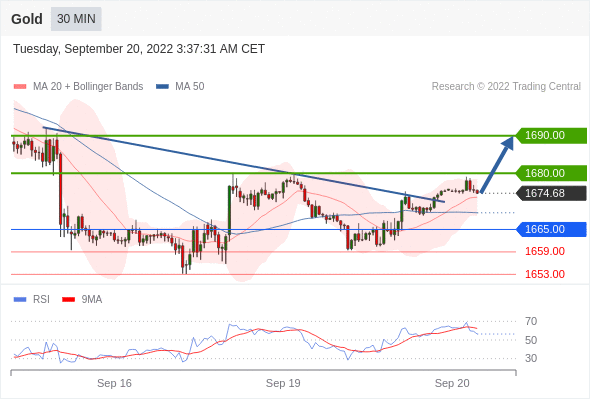Click the 30 MIN timeframe button
The height and width of the screenshot is (400, 590).
76,19
